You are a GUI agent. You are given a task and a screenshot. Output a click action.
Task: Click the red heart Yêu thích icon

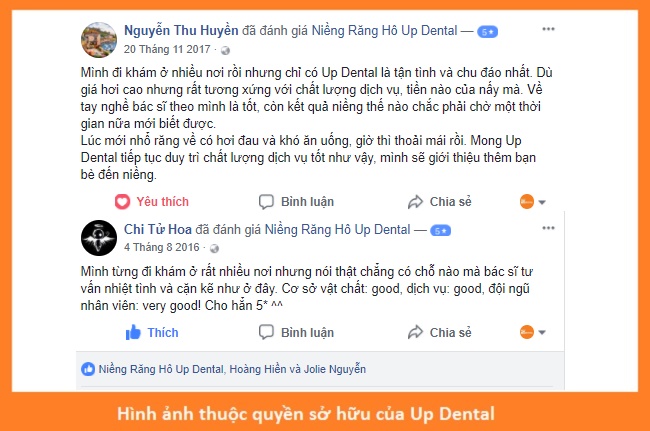(122, 202)
